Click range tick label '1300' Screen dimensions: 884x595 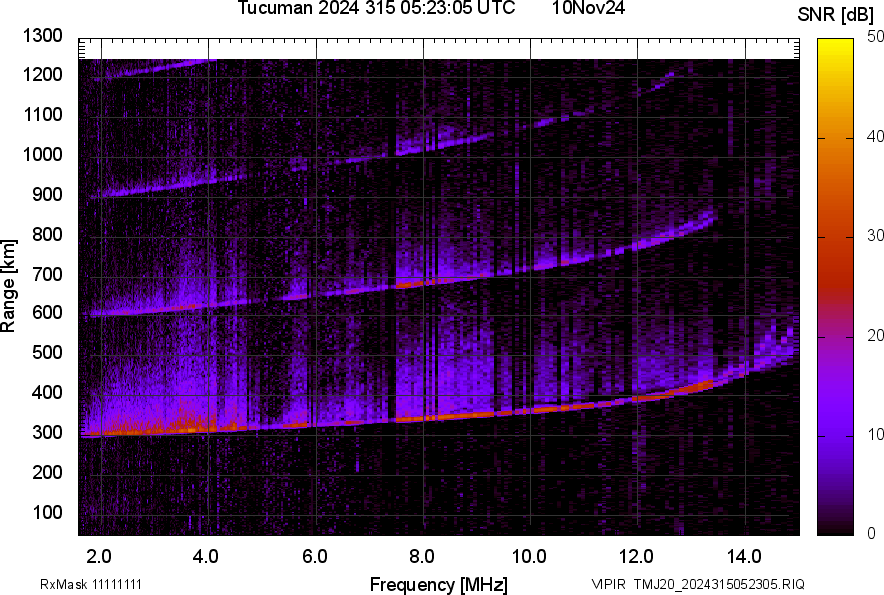tap(42, 36)
